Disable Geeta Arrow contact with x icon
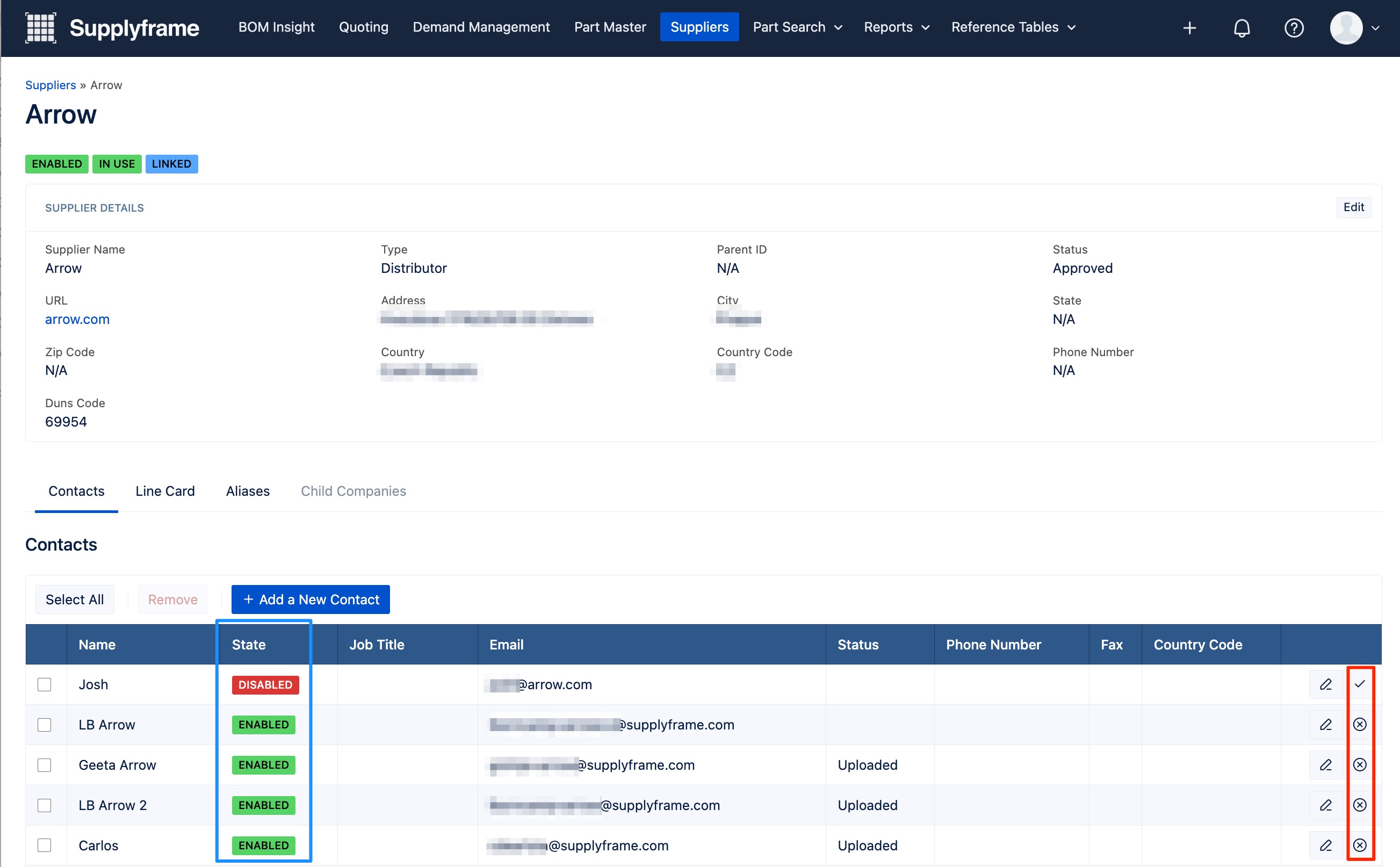Viewport: 1400px width, 867px height. coord(1360,764)
